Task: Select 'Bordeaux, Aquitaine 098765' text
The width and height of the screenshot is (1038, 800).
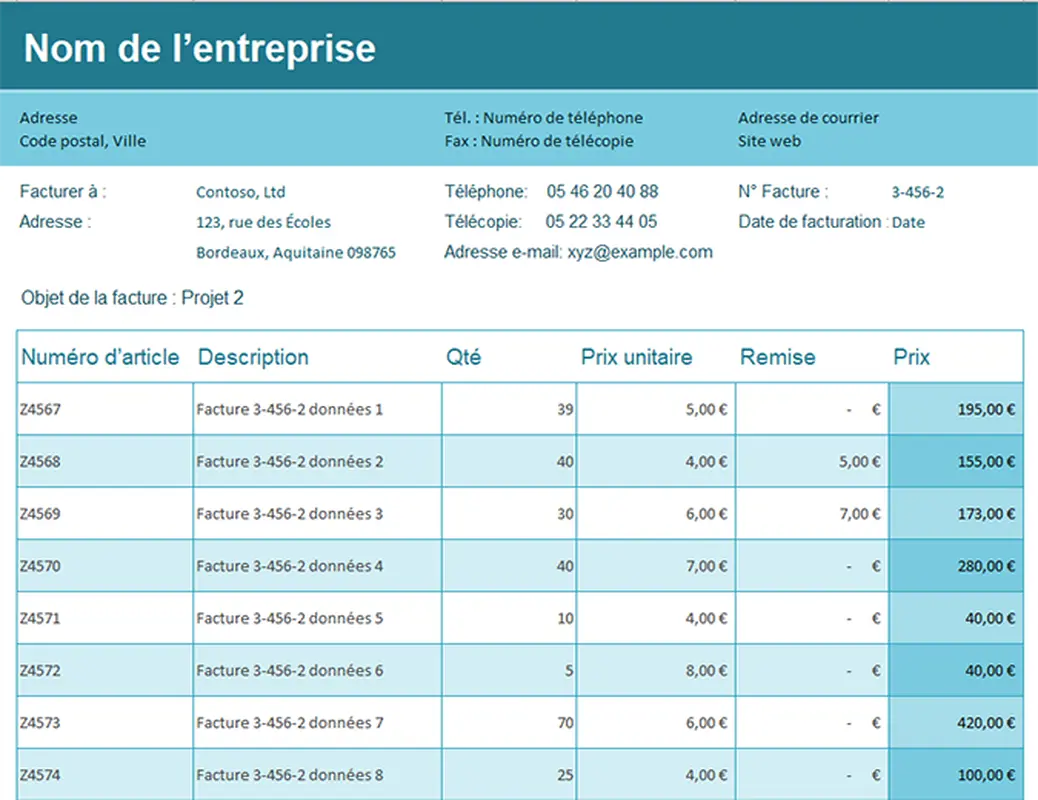Action: [296, 252]
